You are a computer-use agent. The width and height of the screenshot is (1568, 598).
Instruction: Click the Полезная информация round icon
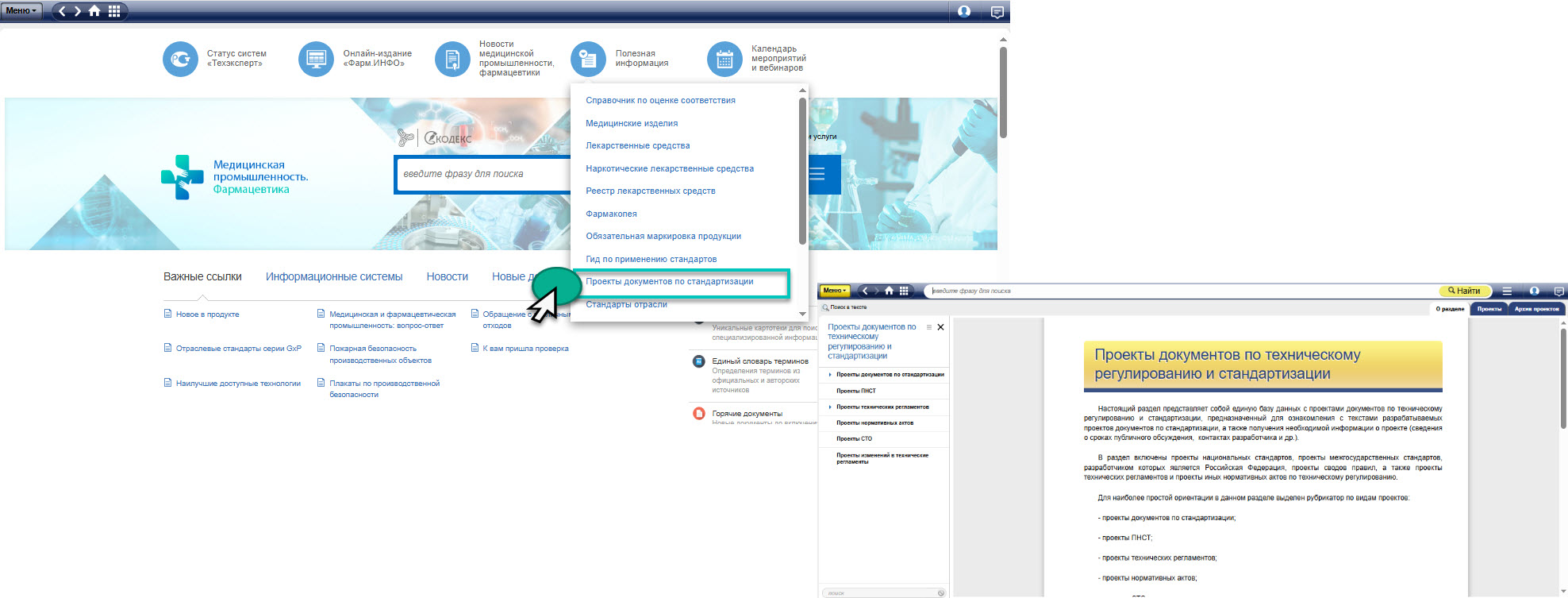click(x=588, y=59)
